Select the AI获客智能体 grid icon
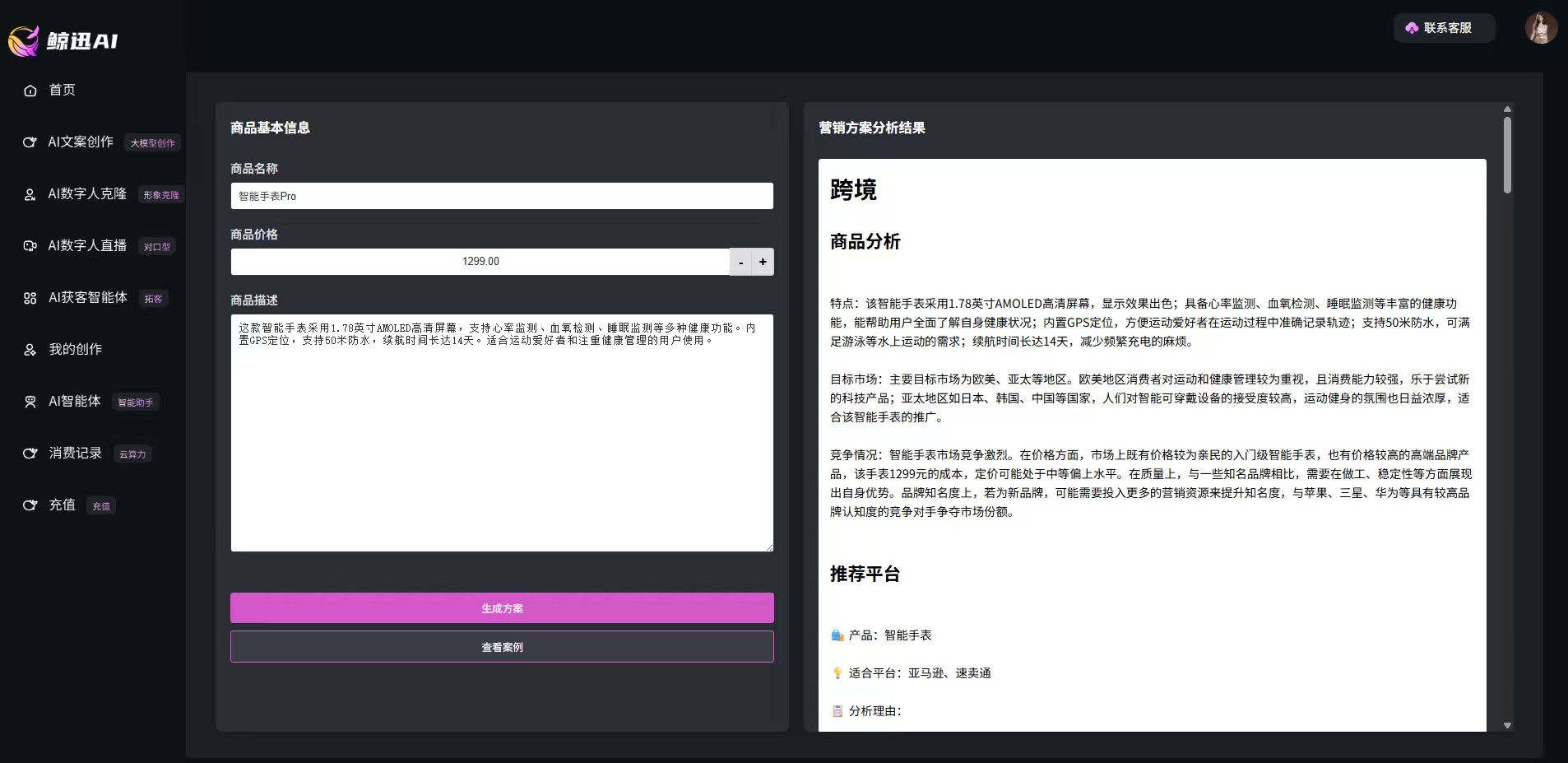1568x763 pixels. point(30,298)
